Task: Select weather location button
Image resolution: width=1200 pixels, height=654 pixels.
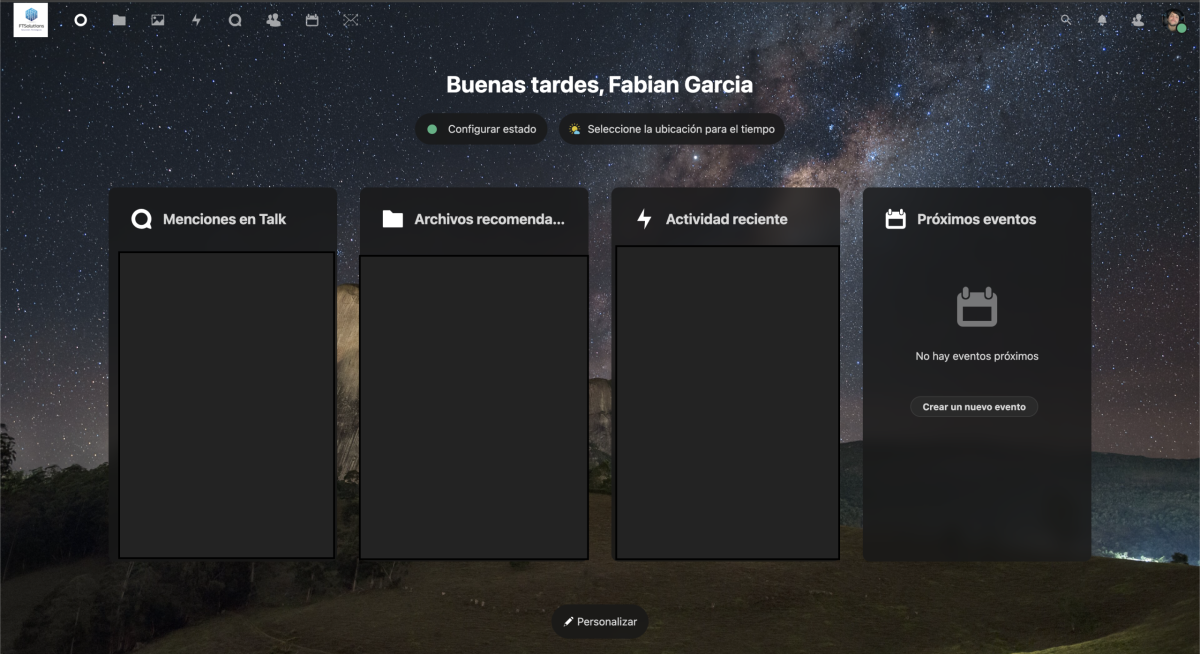Action: coord(671,129)
